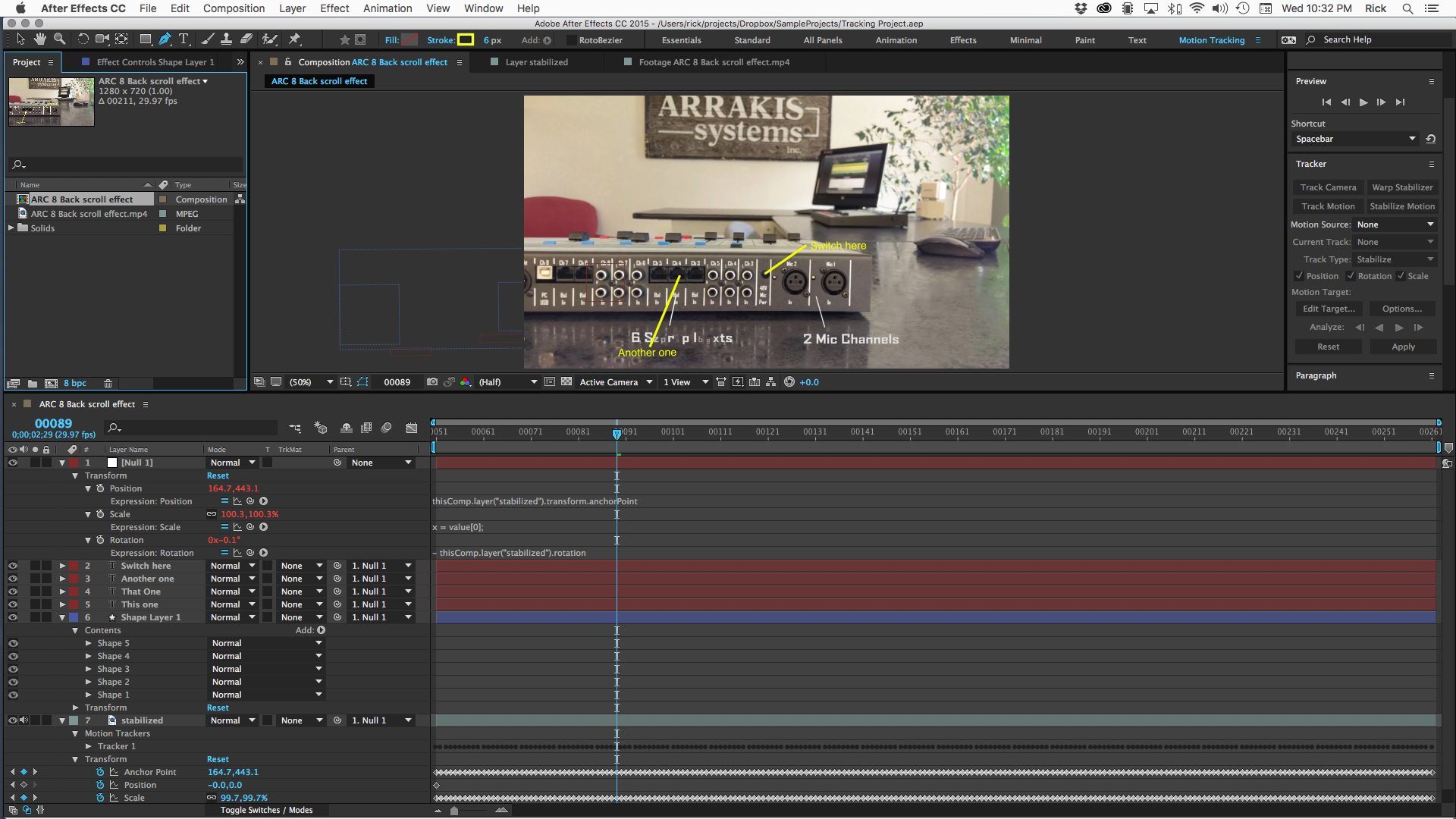Switch to Layer stabilized tab
This screenshot has height=819, width=1456.
[536, 62]
